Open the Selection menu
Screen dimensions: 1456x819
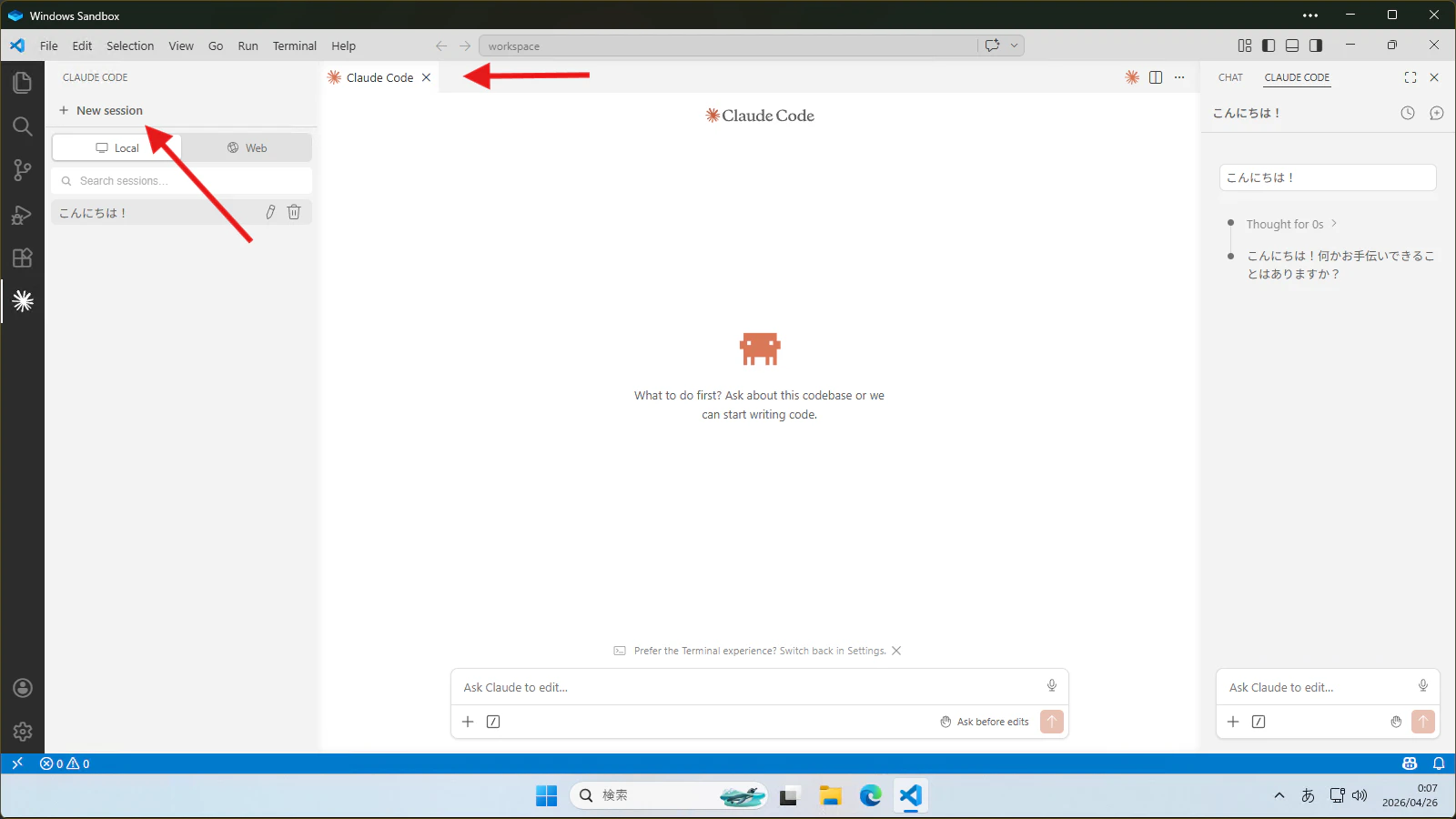pyautogui.click(x=130, y=45)
